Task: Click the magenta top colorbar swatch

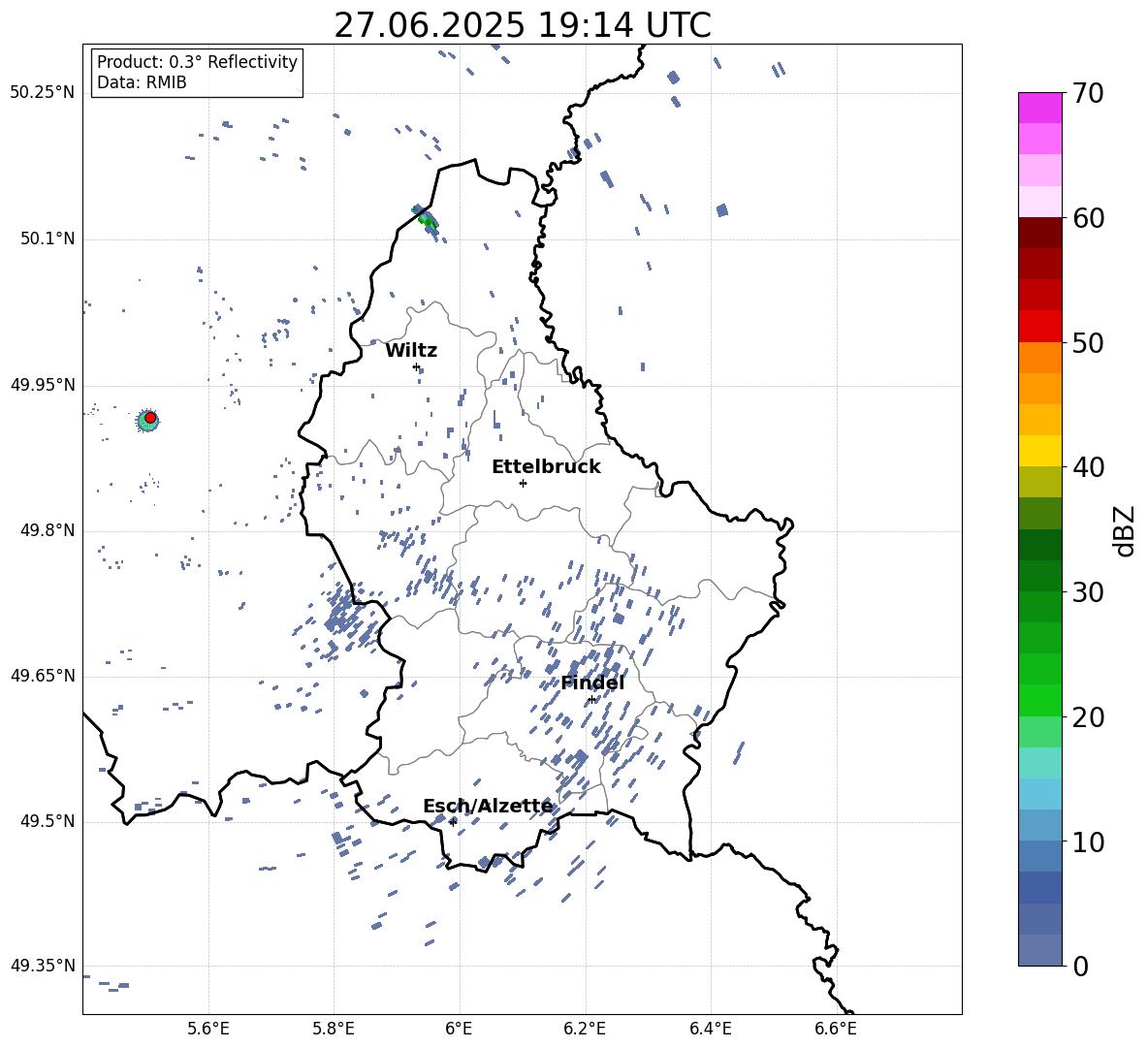Action: pos(1039,109)
